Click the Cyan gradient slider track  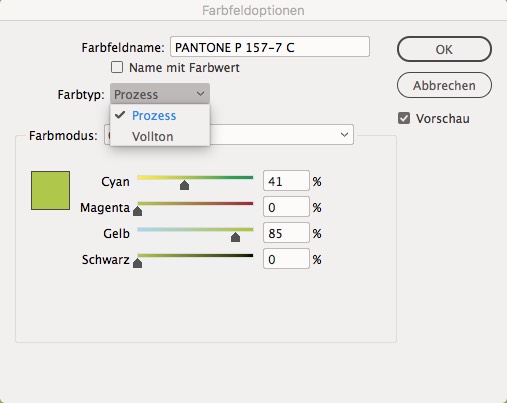[x=195, y=178]
